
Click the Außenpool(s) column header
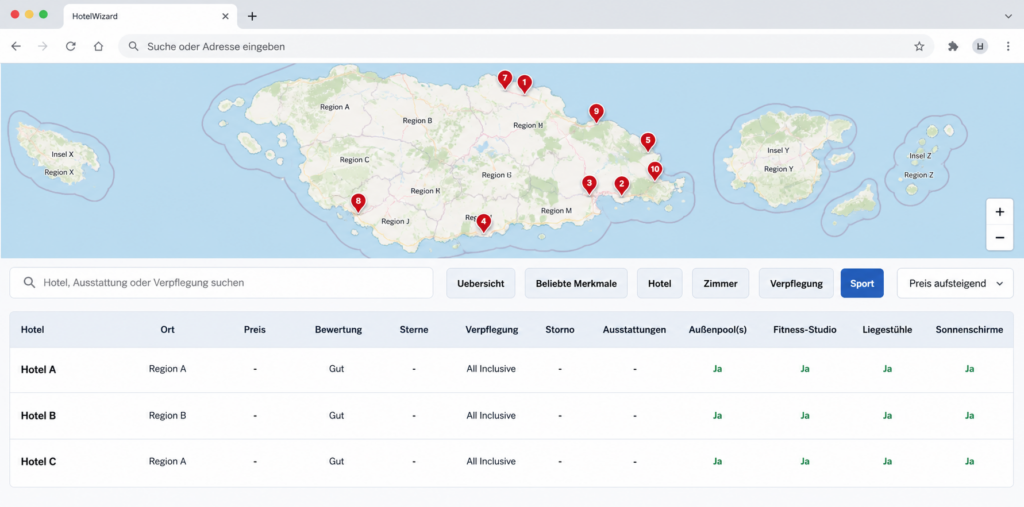pyautogui.click(x=718, y=330)
